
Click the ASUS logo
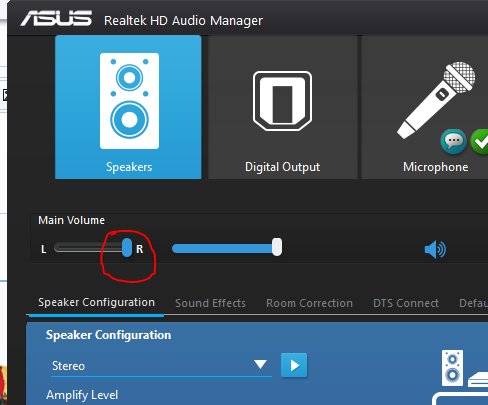(x=56, y=18)
